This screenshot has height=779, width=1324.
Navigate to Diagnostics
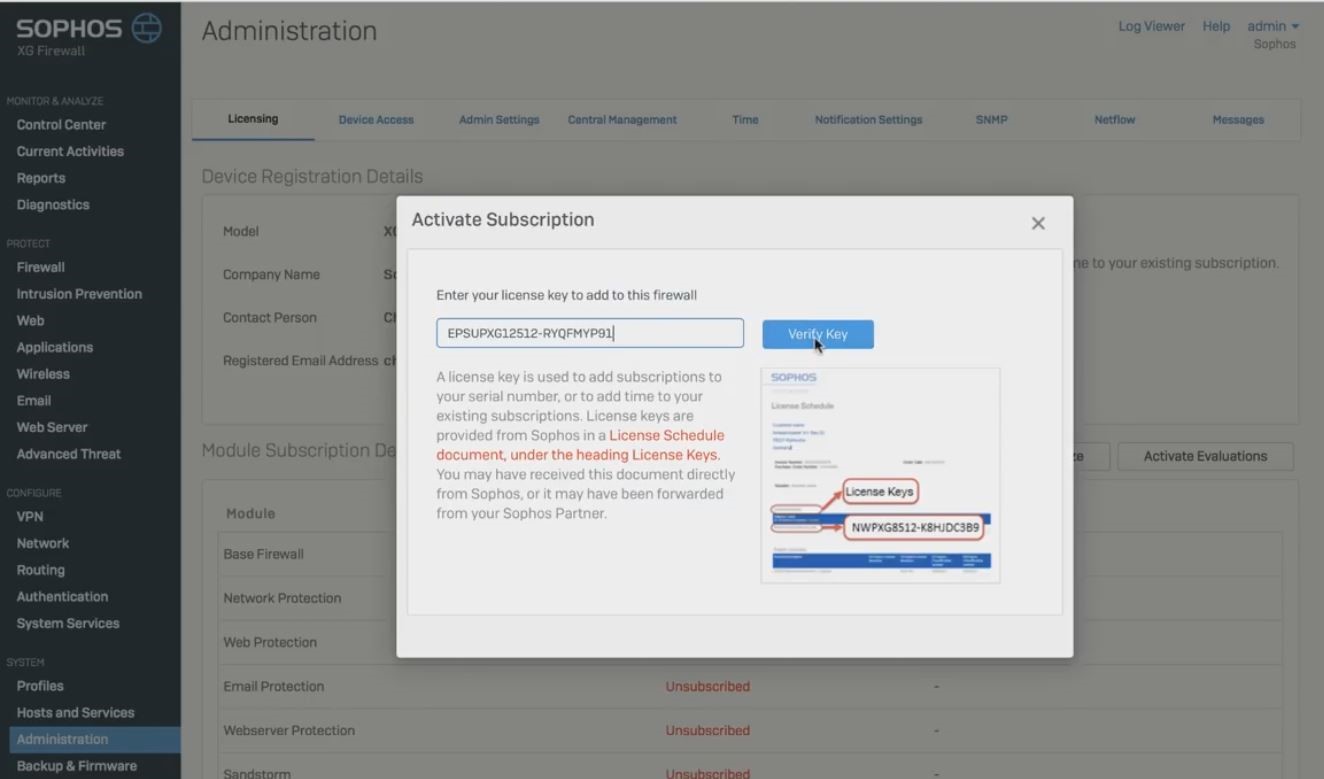click(x=52, y=204)
